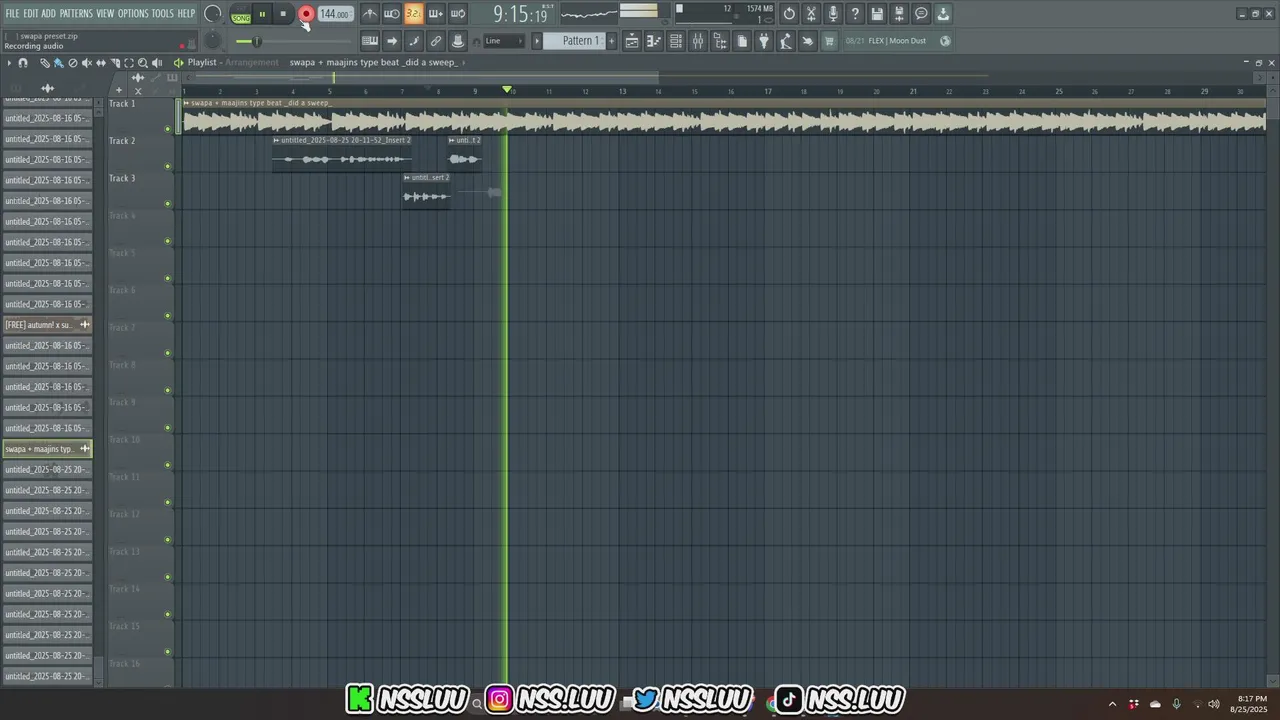The width and height of the screenshot is (1280, 720).
Task: Mute Track 2 using its green LED
Action: tap(167, 166)
